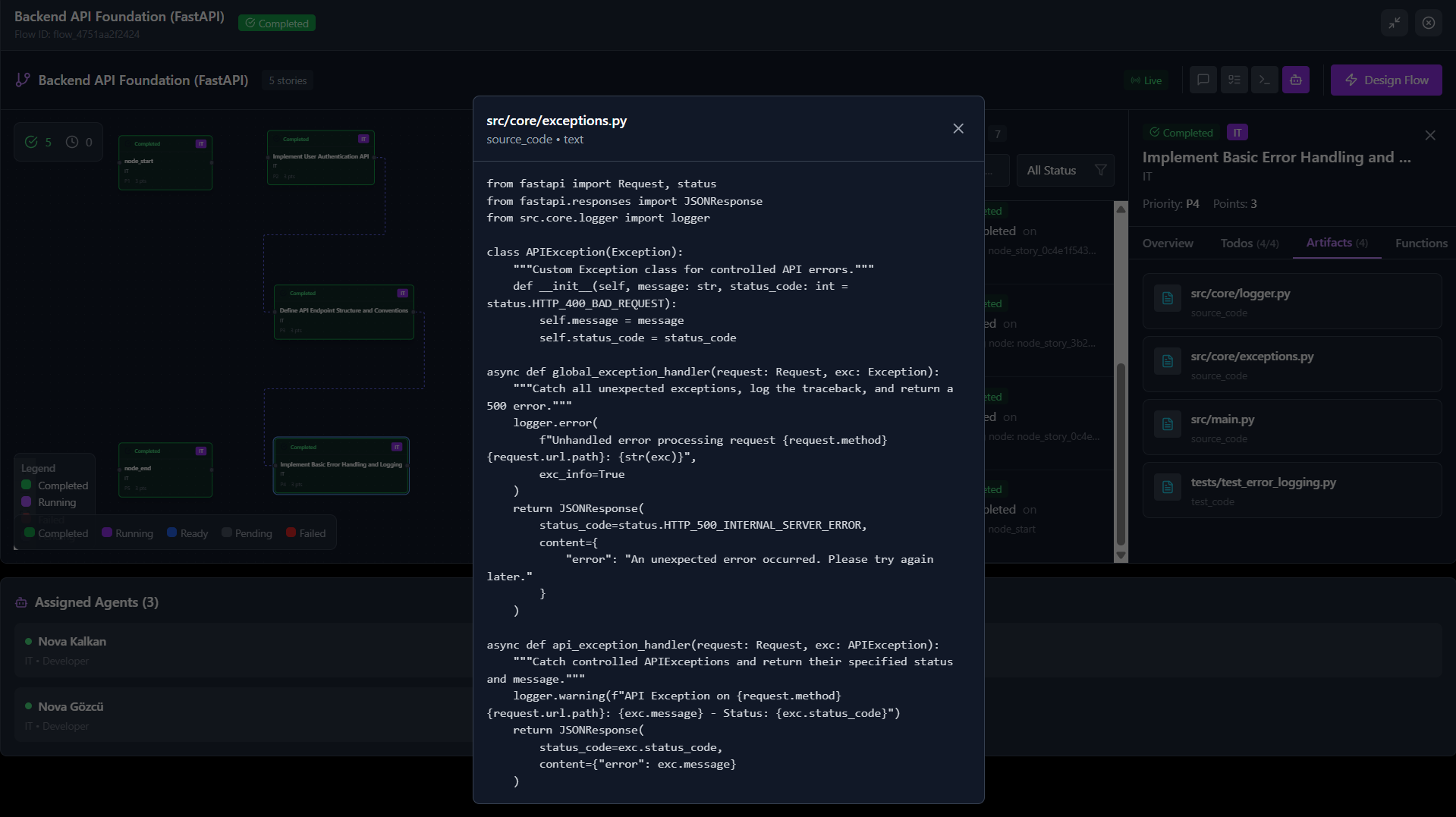The height and width of the screenshot is (817, 1456).
Task: Close the src/core/exceptions.py code viewer dialog
Action: point(958,129)
